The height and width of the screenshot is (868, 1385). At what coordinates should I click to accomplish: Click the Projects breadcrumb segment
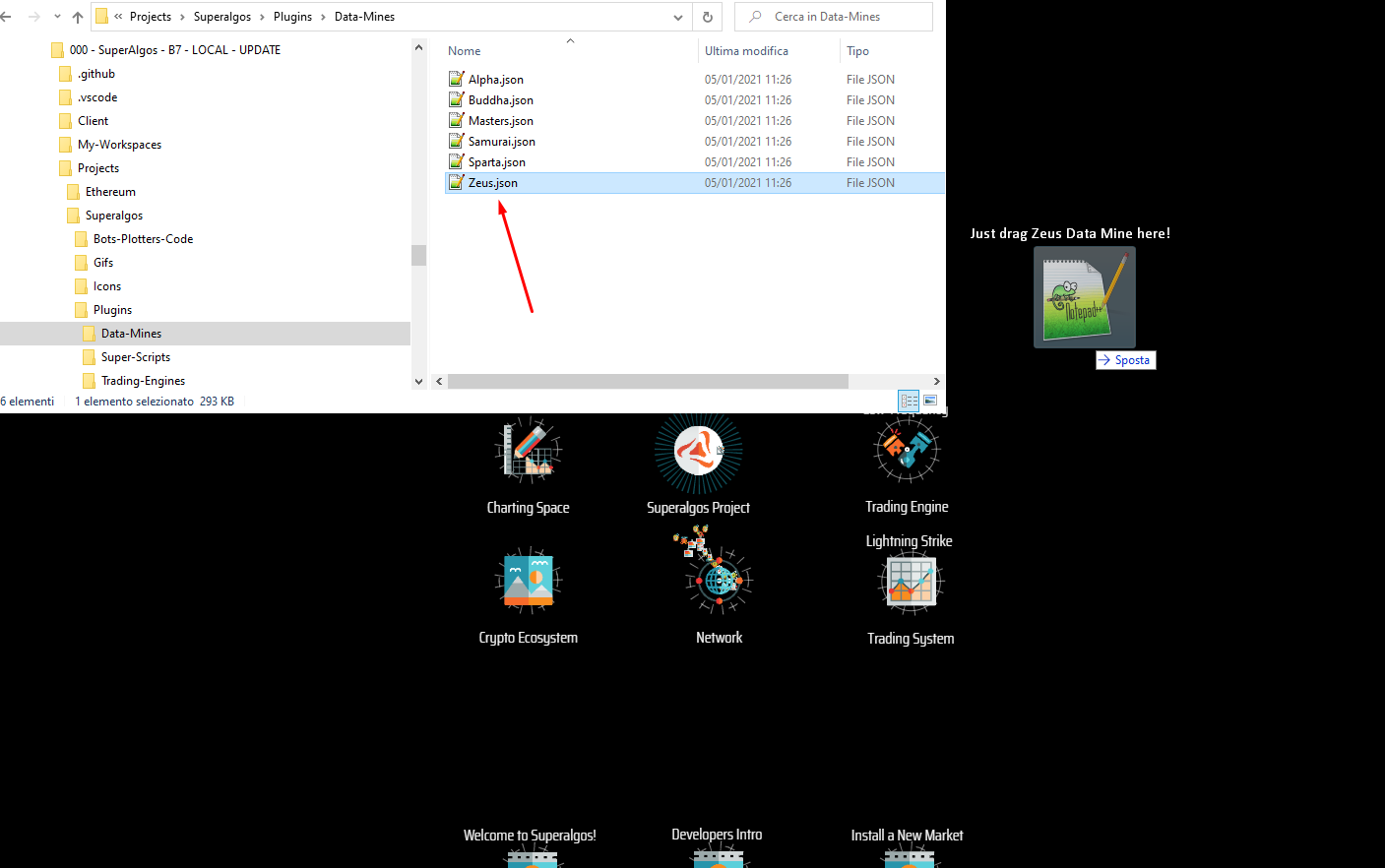(x=151, y=17)
